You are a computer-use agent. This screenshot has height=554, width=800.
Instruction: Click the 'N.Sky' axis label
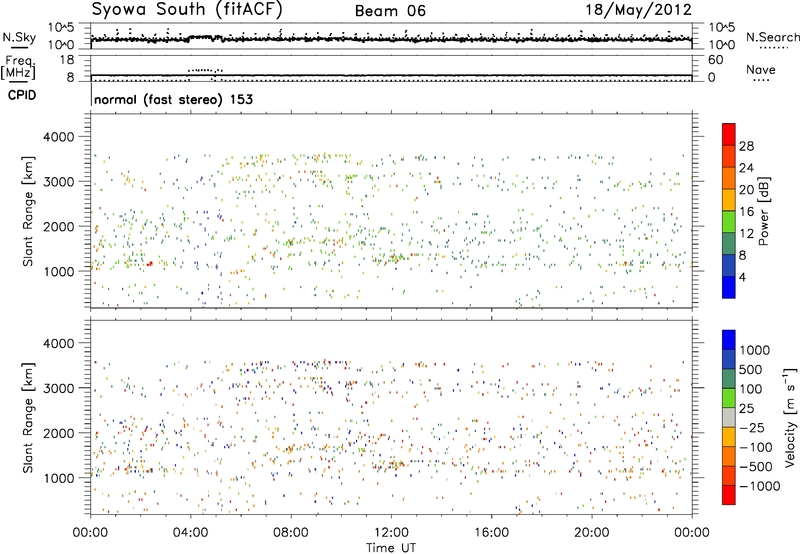[x=19, y=37]
